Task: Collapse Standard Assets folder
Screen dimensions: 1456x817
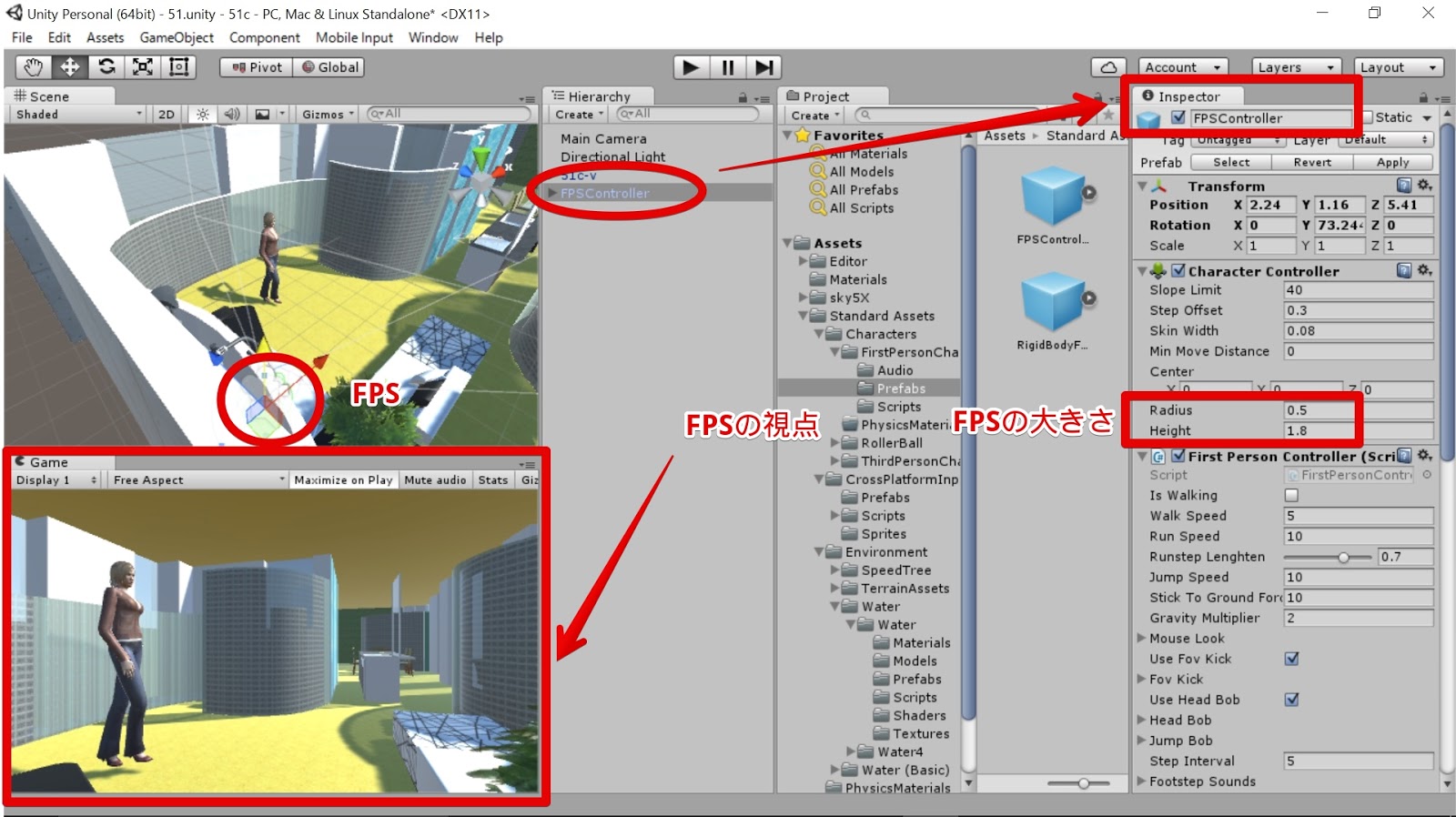Action: pyautogui.click(x=804, y=316)
